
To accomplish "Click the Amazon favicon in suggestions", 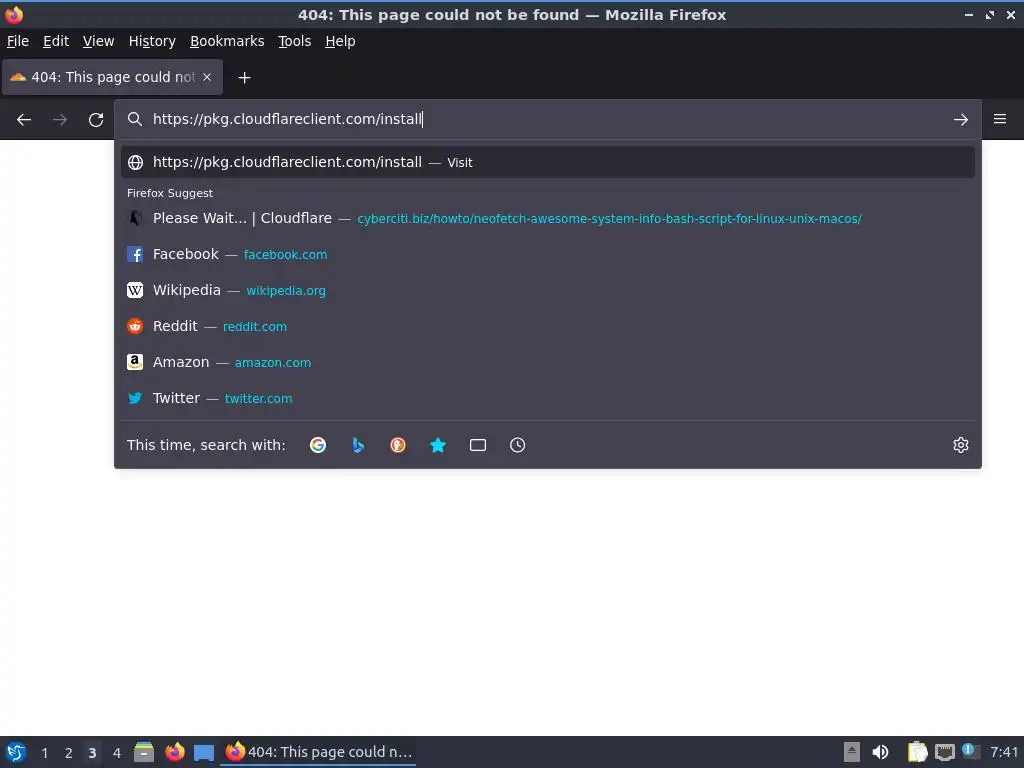I will [135, 362].
